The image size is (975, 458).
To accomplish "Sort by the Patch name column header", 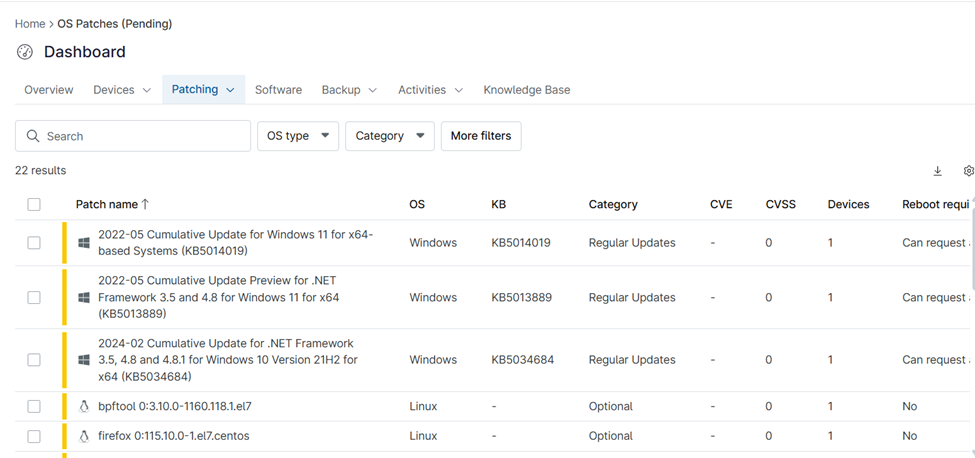I will 106,204.
